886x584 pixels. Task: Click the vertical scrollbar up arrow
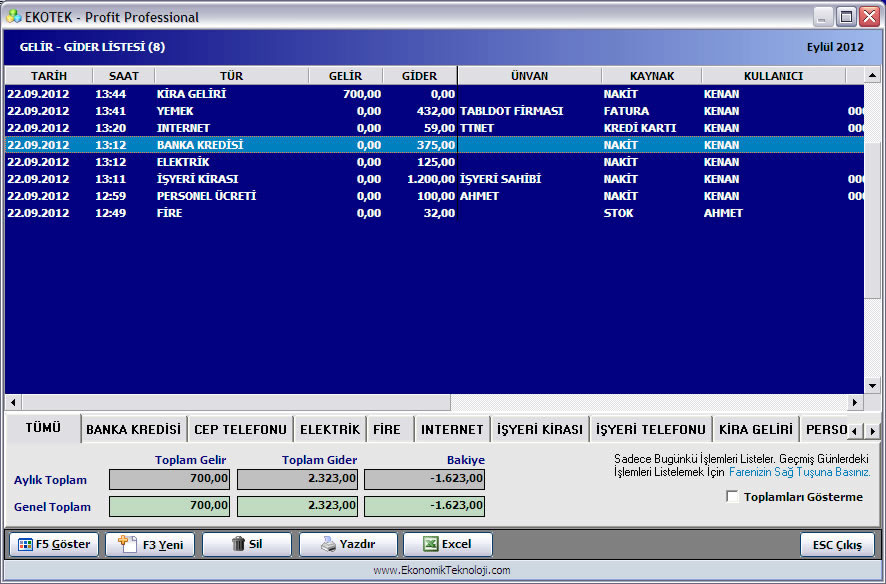coord(872,75)
